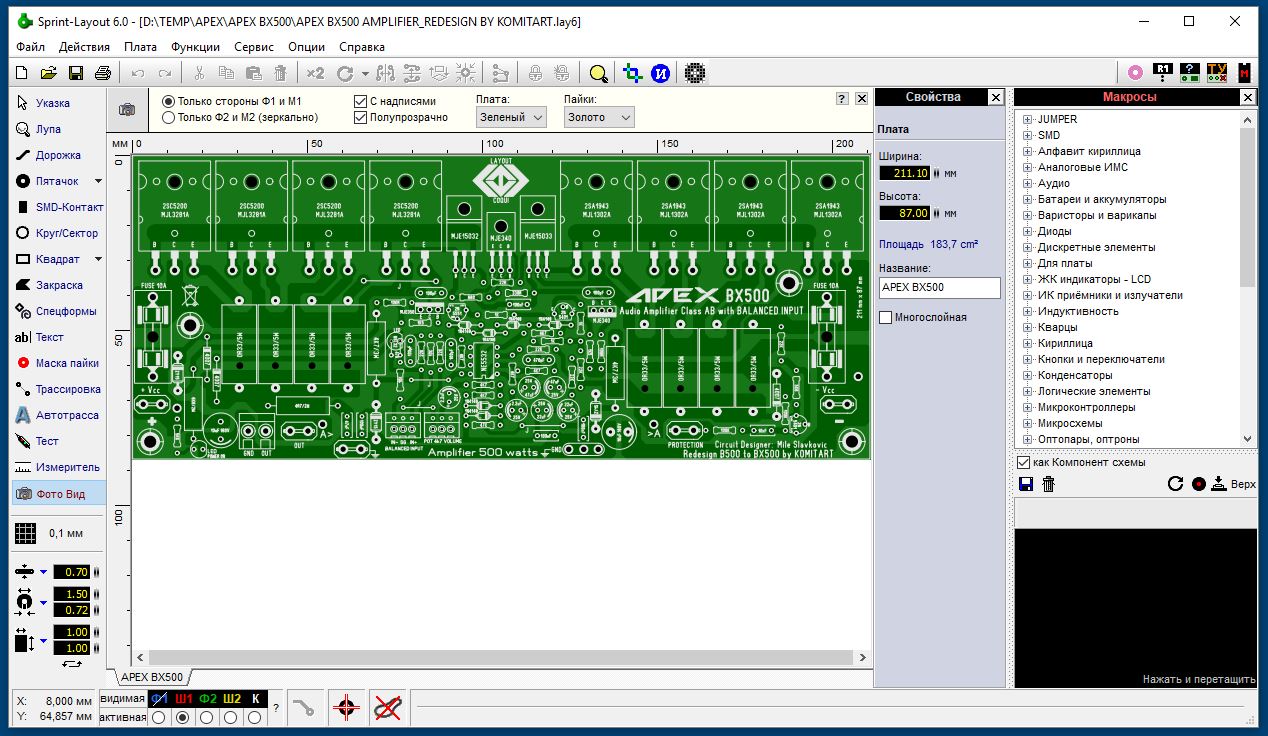Click the grid size icon showing 0,1 мм
1268x736 pixels.
coord(25,534)
